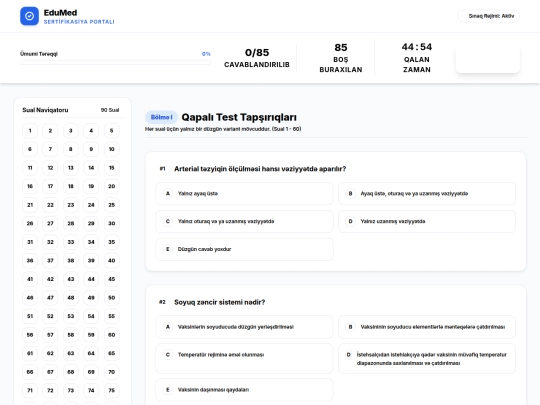Choose option B 'Ayaq üstə, oturaq' for question 1

pos(427,194)
